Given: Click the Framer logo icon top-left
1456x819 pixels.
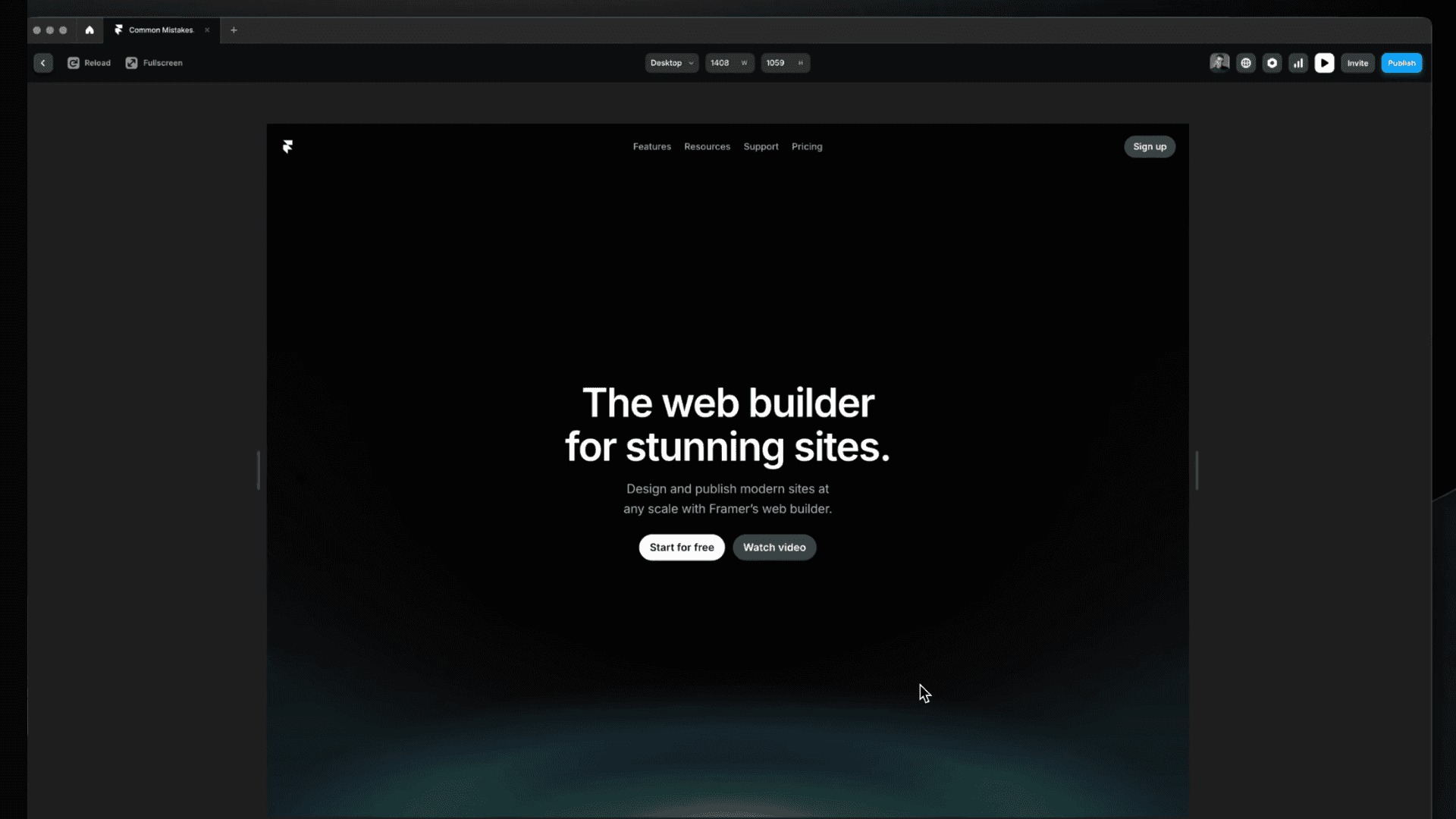Looking at the screenshot, I should tap(288, 145).
